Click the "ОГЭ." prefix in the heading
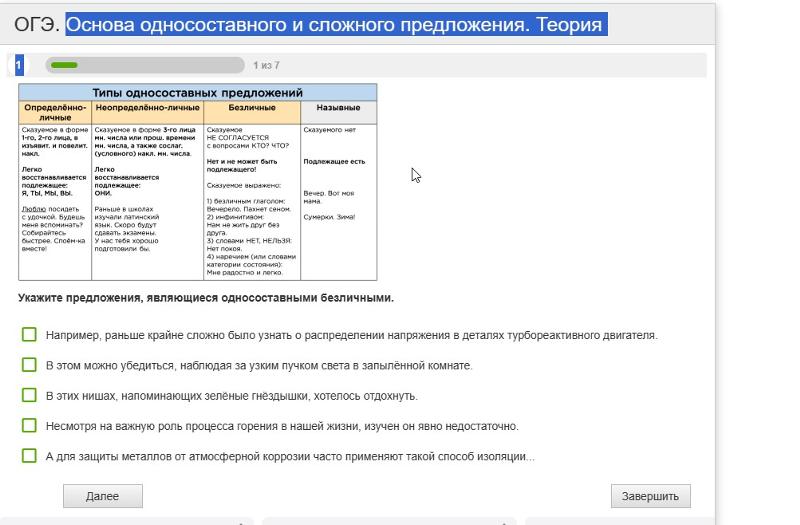Viewport: 800px width, 525px height. tap(37, 25)
